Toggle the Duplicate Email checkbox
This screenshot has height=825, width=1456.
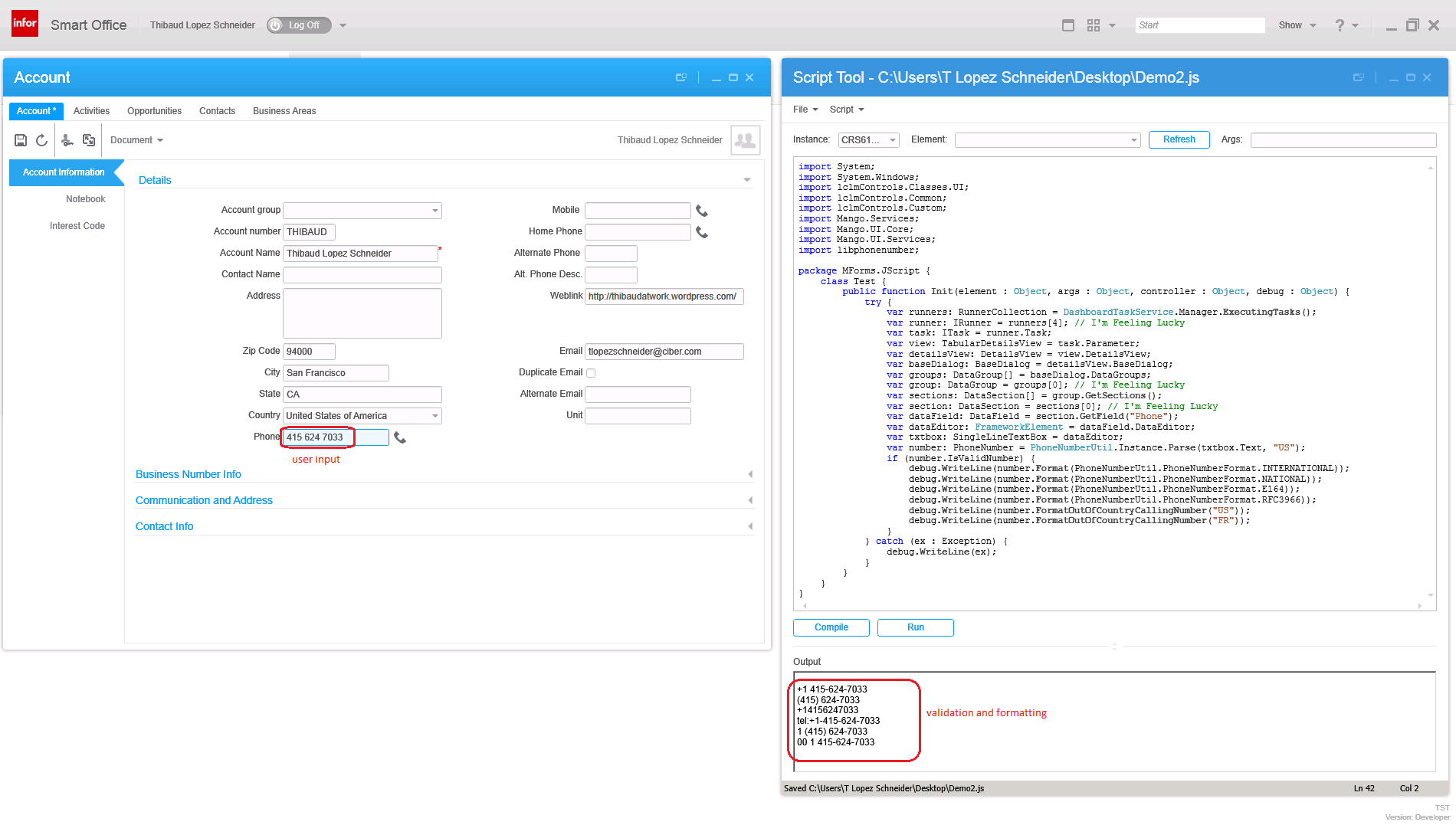[591, 373]
